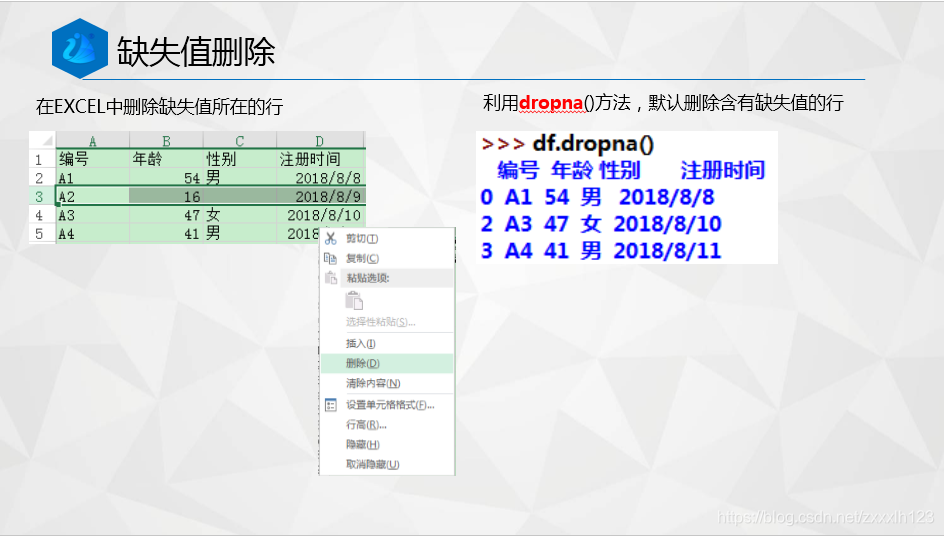Click cell 女 in spreadsheet row 4

point(240,215)
